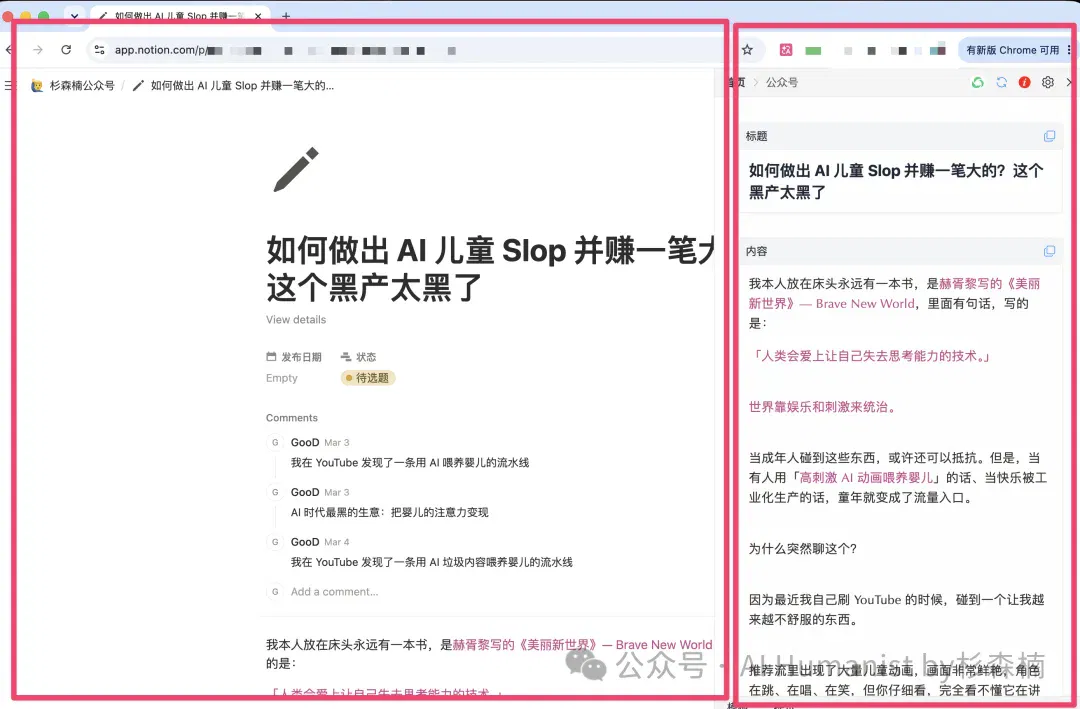Screen dimensions: 1080x709
Task: Click the Notion page title heading
Action: pos(490,269)
